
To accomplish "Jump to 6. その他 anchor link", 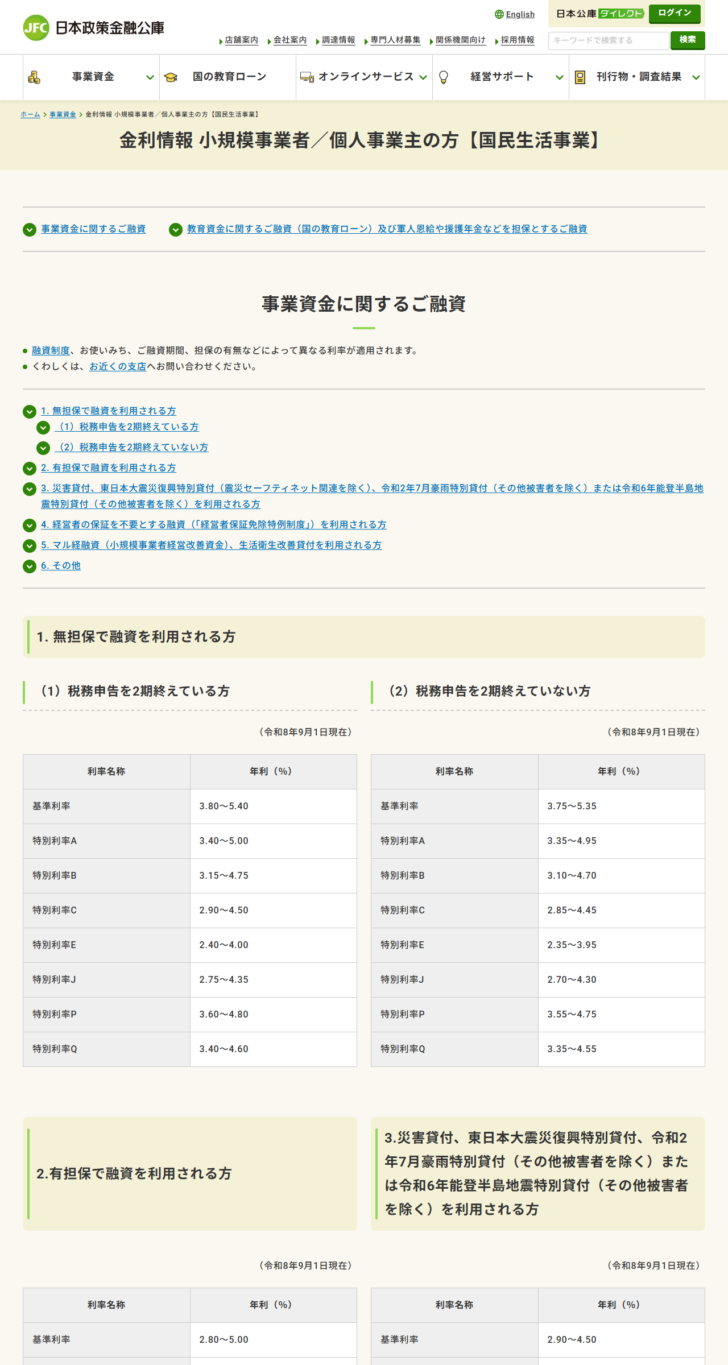I will click(60, 566).
